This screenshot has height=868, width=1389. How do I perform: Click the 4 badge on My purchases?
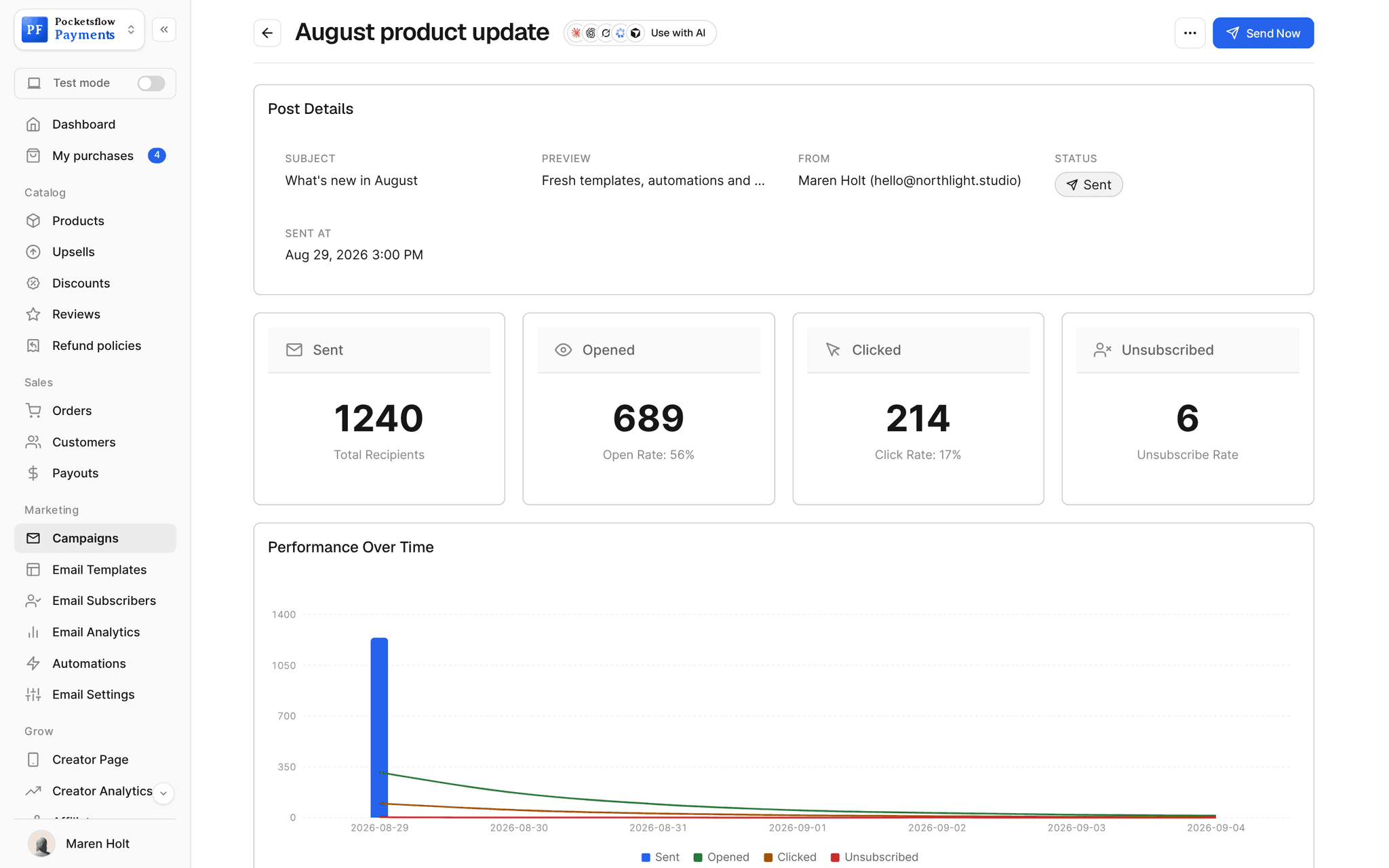click(x=157, y=156)
